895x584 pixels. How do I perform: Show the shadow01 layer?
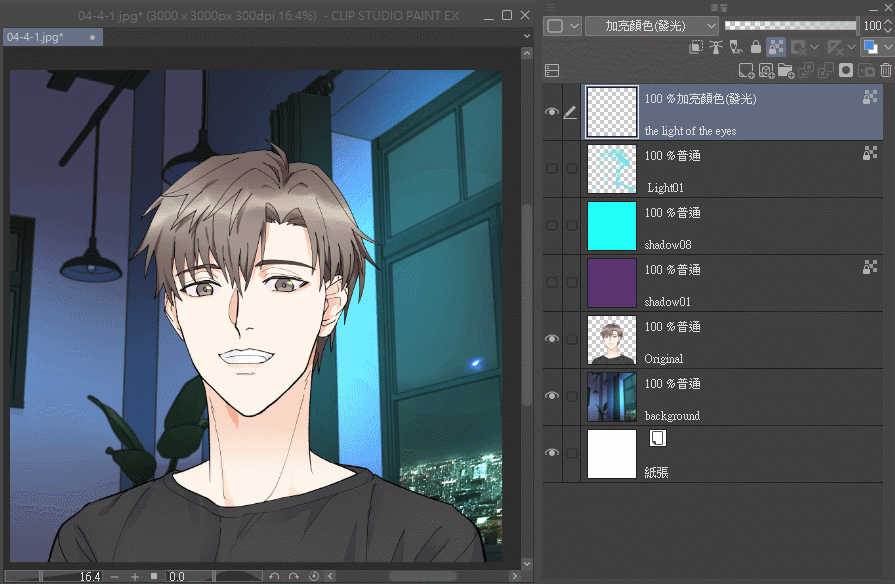point(551,283)
